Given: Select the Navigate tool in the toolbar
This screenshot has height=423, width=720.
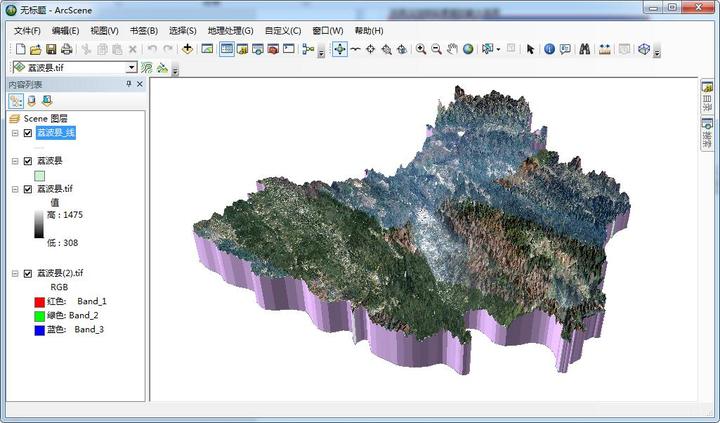Looking at the screenshot, I should pos(340,49).
